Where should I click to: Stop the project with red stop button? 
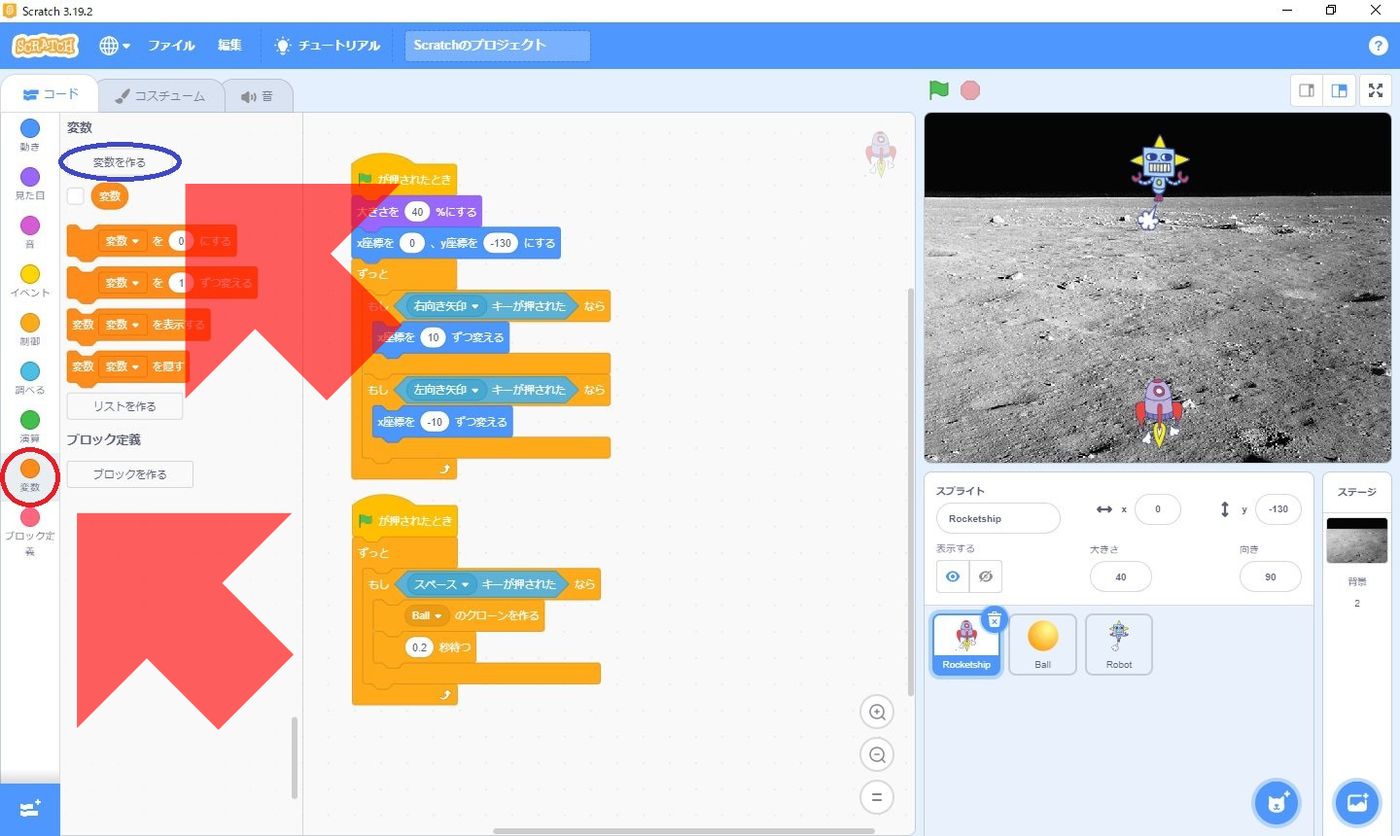[970, 90]
